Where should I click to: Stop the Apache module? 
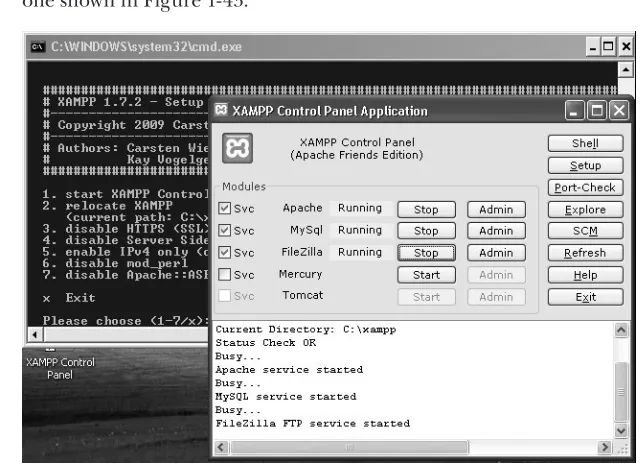pyautogui.click(x=426, y=209)
